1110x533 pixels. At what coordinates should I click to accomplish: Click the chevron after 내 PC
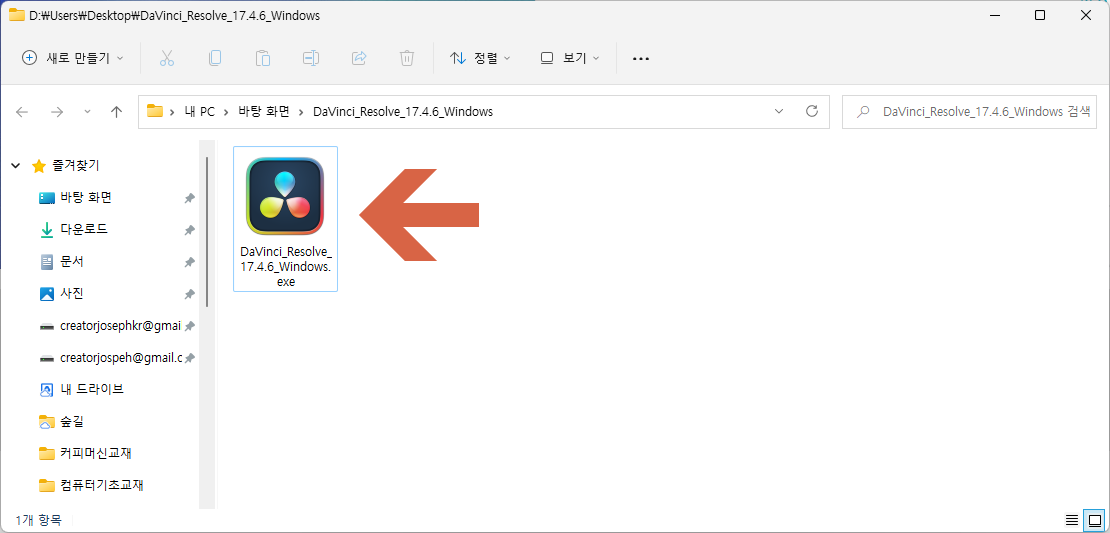tap(227, 112)
